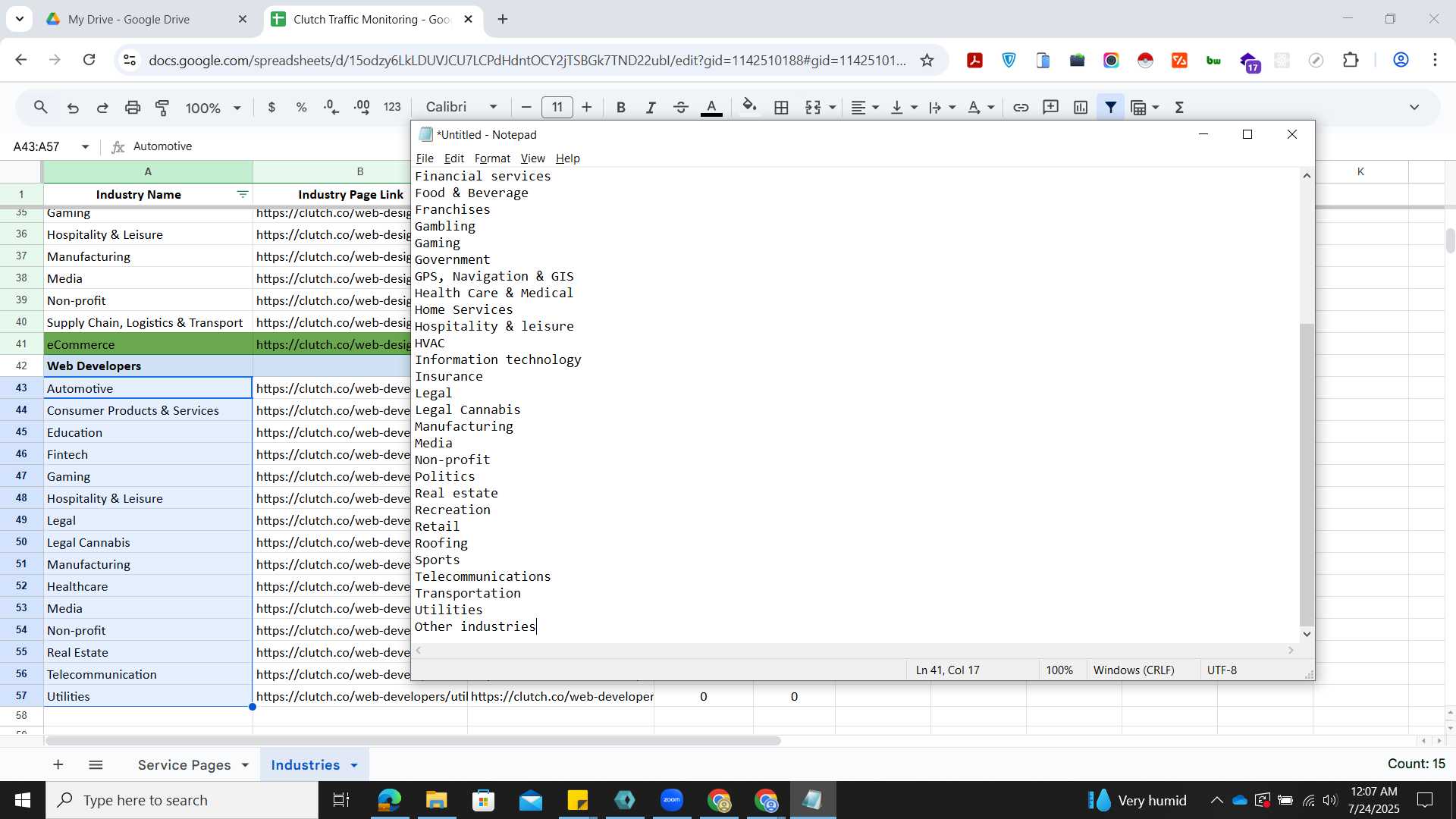Open Microsoft Edge from taskbar
The height and width of the screenshot is (819, 1456).
(389, 800)
